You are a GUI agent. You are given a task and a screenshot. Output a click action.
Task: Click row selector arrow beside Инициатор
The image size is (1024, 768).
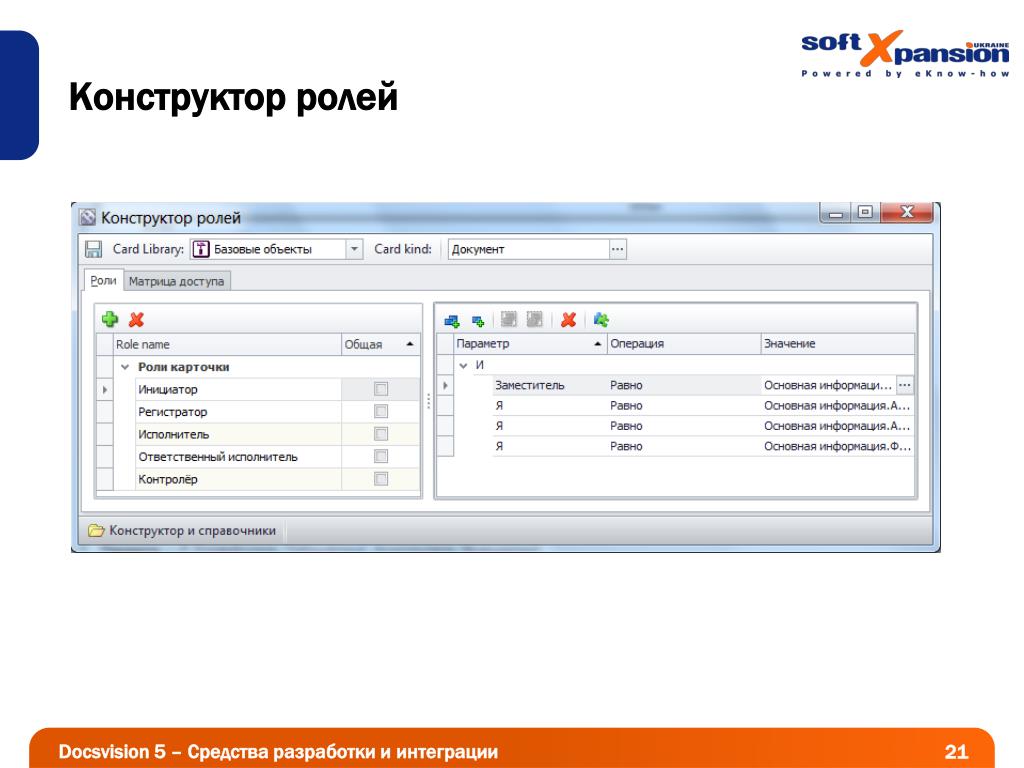tap(105, 389)
